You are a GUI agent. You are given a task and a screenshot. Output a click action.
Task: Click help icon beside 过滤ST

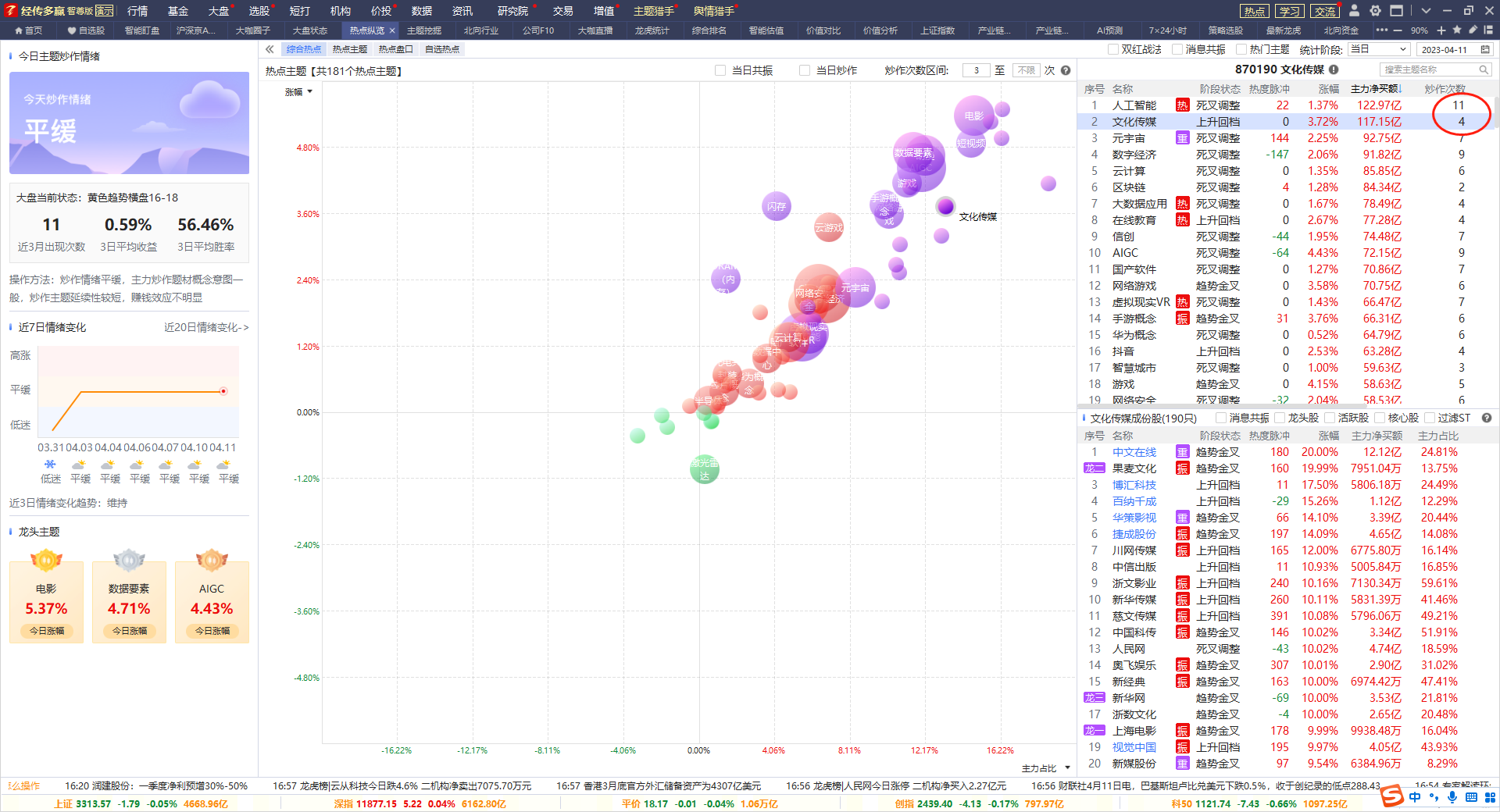[x=1487, y=418]
